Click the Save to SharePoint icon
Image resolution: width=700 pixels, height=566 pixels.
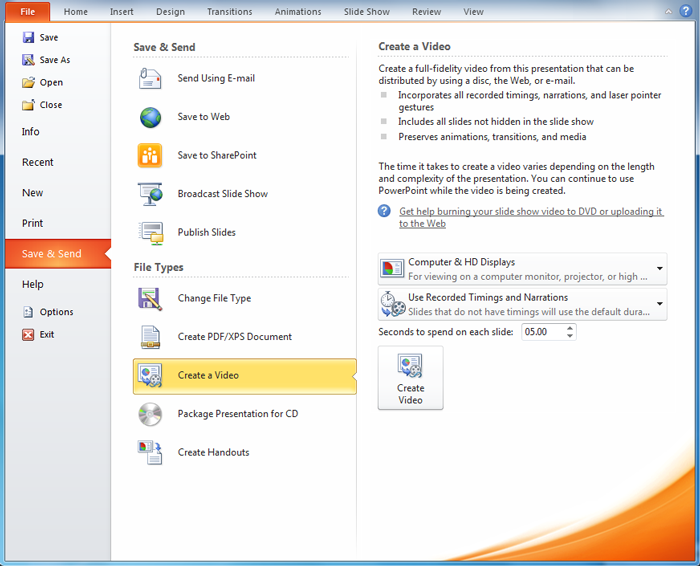150,156
